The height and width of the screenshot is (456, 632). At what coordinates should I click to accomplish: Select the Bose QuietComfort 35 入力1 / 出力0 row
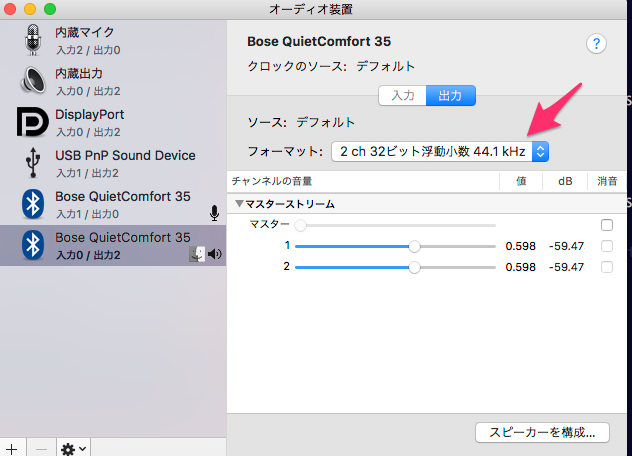113,205
